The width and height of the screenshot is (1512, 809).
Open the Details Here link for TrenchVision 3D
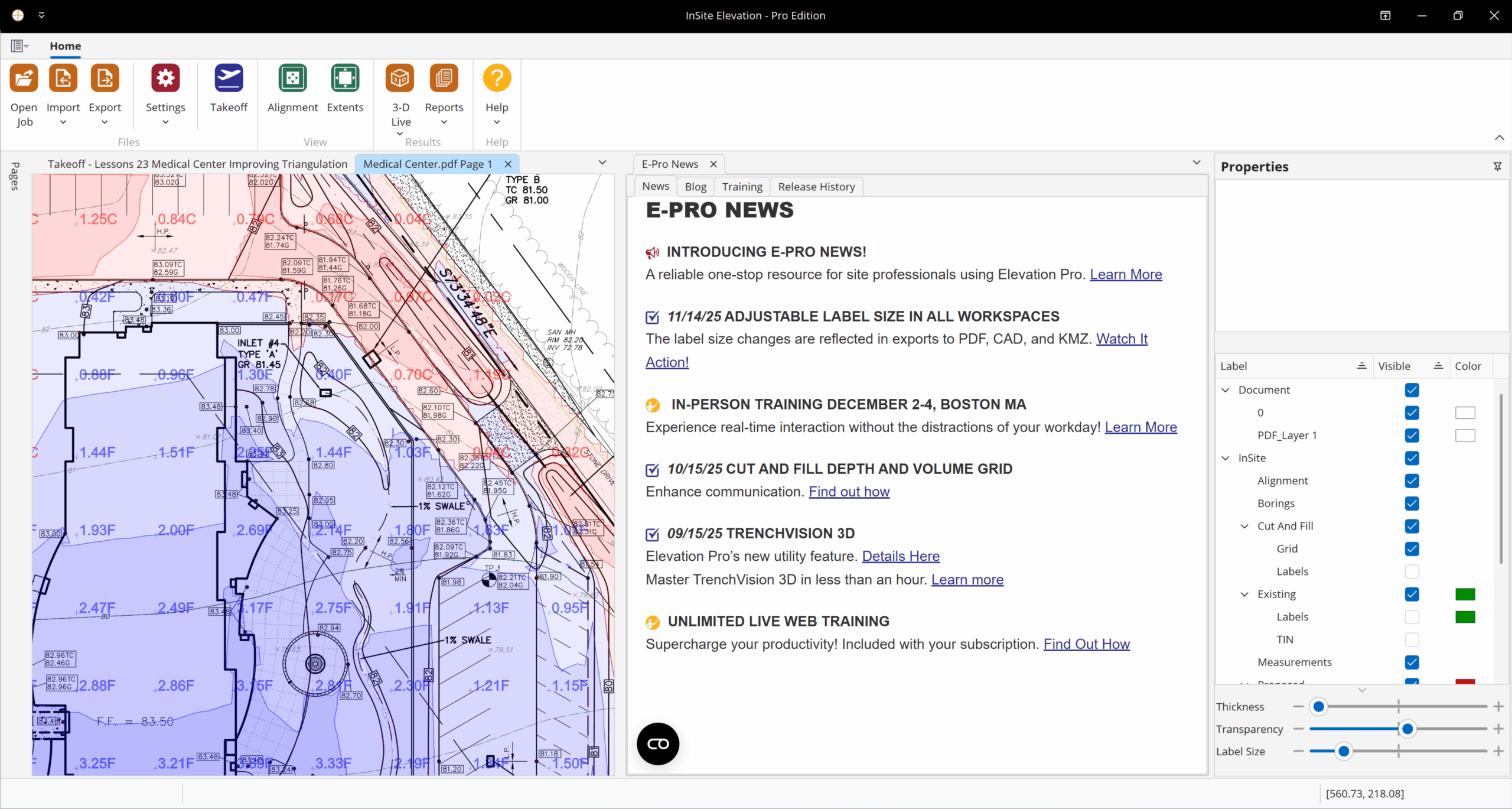(900, 556)
